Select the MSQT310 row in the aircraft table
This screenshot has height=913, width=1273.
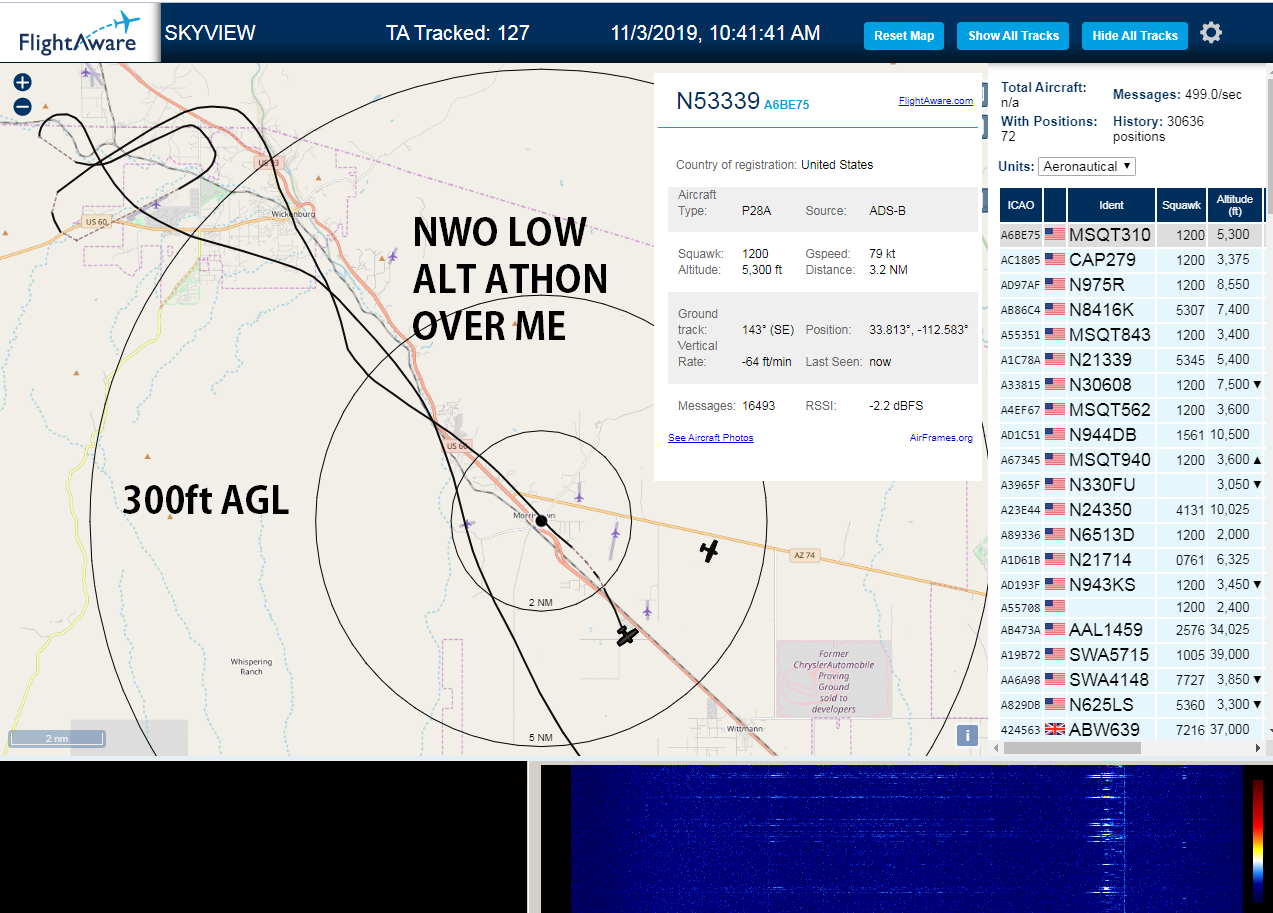coord(1132,235)
